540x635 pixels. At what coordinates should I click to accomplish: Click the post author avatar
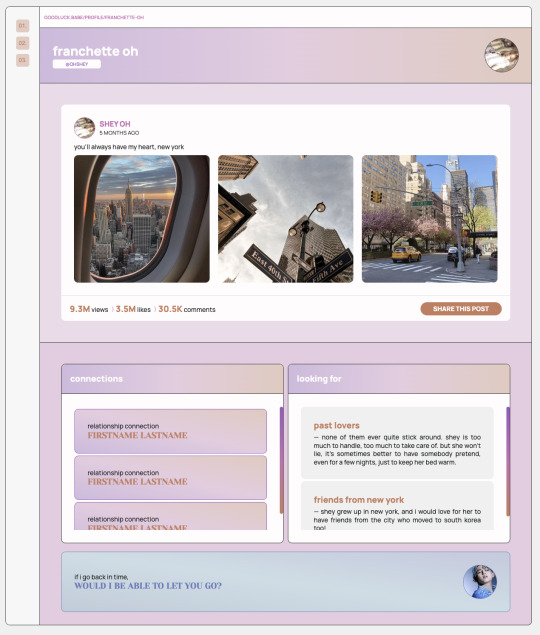[x=84, y=128]
